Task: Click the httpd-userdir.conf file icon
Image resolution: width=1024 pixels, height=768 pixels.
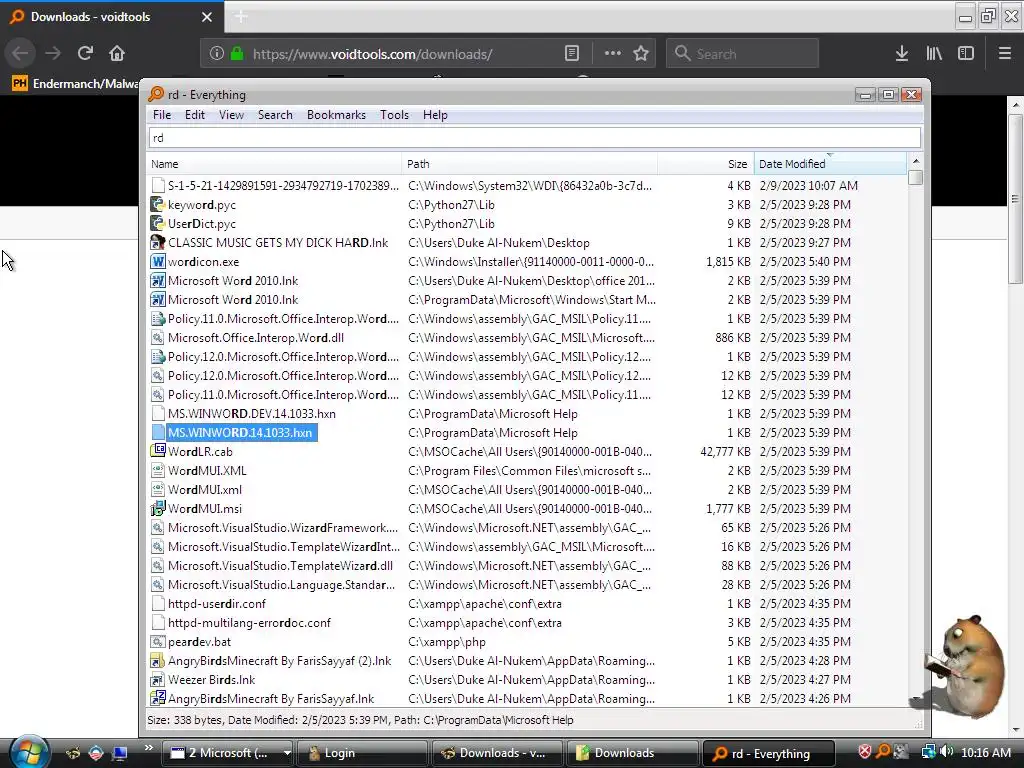Action: tap(157, 603)
